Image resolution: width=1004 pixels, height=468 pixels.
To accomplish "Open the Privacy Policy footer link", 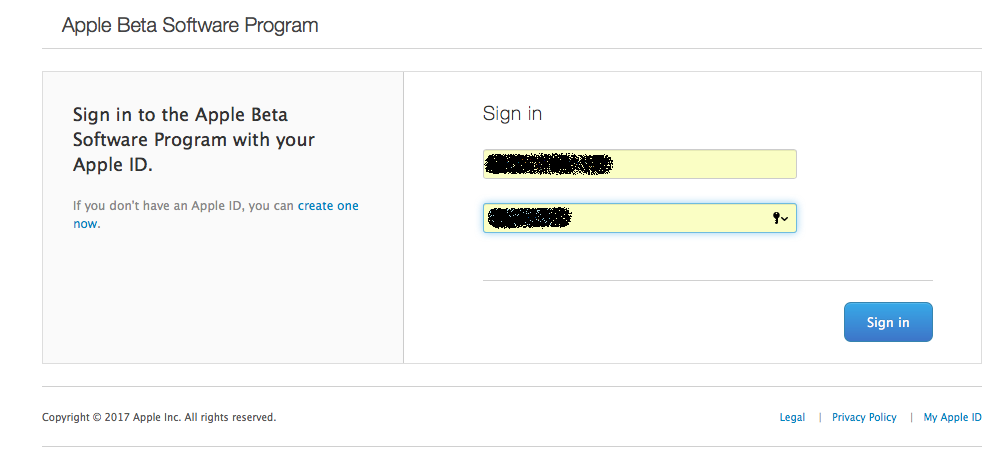I will pyautogui.click(x=864, y=417).
